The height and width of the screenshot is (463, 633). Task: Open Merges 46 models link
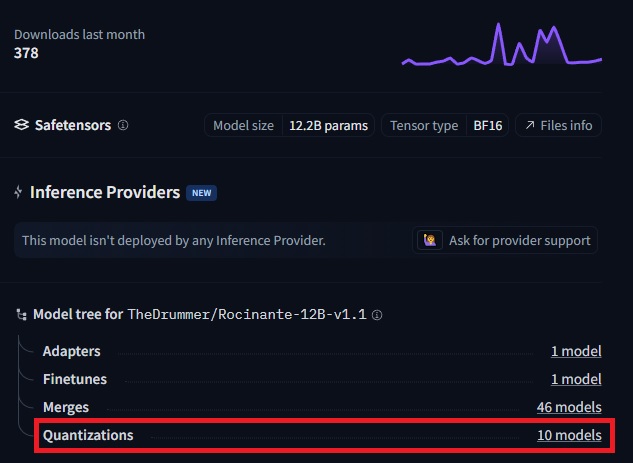[x=569, y=407]
